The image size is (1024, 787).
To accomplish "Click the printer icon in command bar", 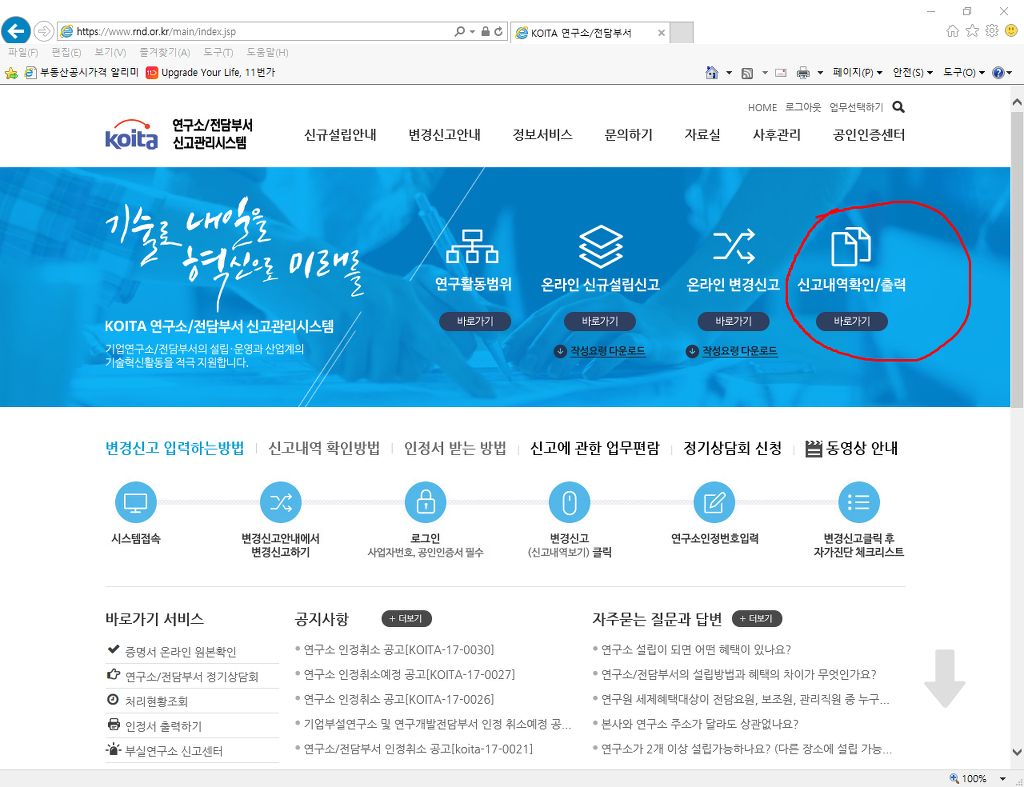I will tap(803, 73).
